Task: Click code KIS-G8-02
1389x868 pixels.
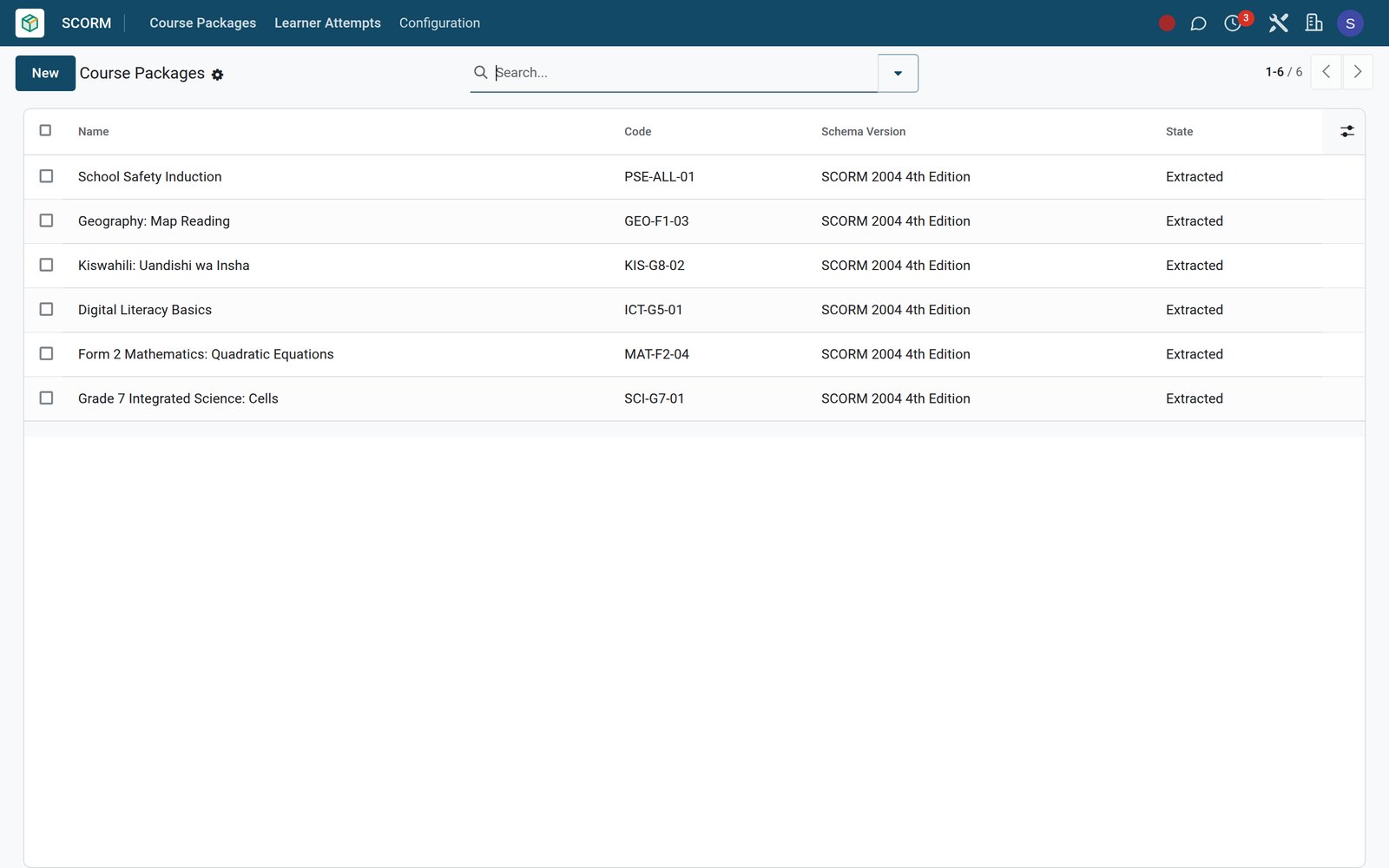Action: (x=654, y=266)
